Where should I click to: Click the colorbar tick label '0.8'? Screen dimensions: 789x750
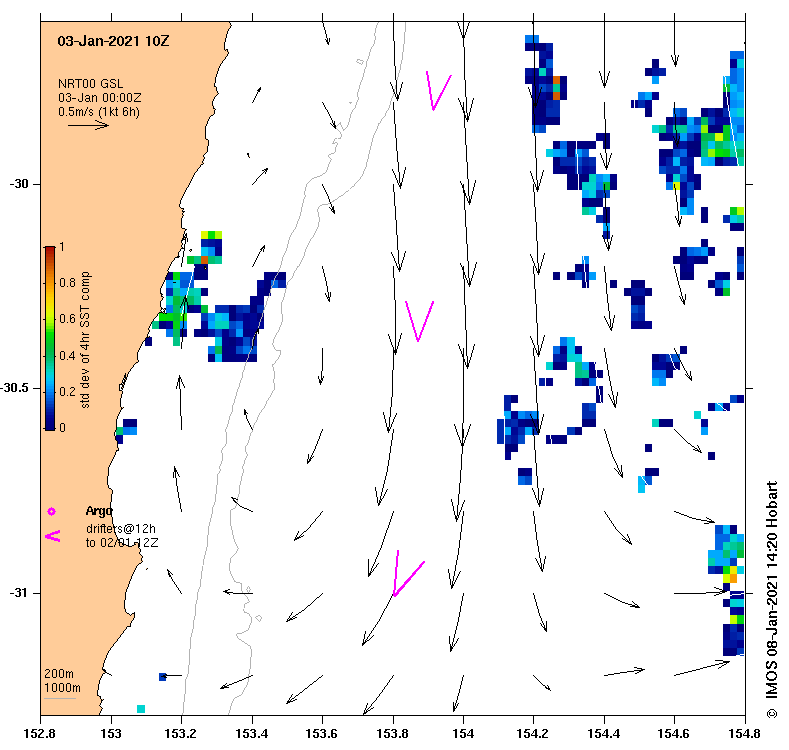coord(67,283)
